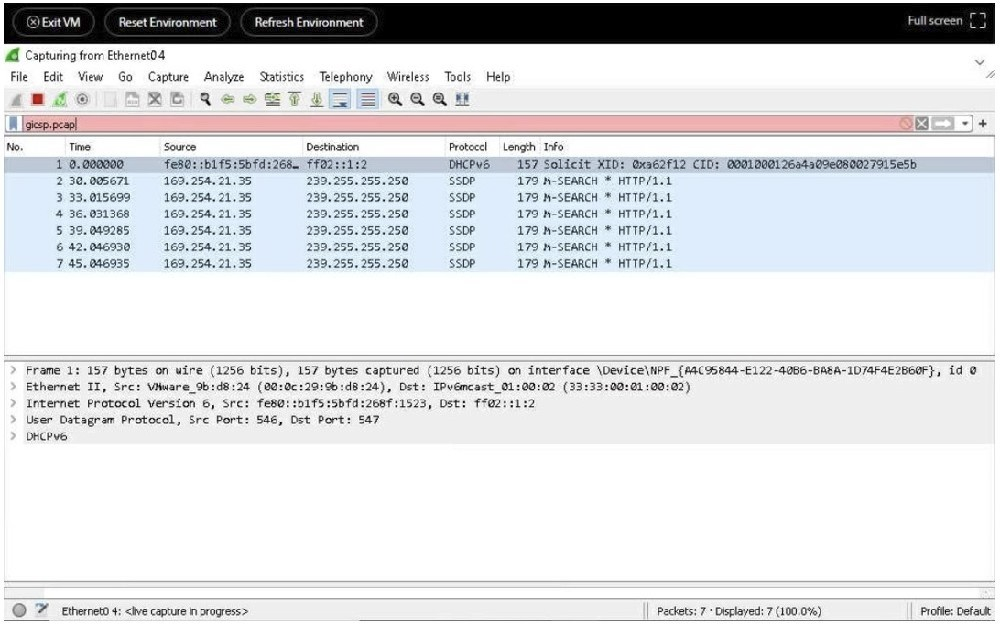Click the gicsp.pcap display filter field
1000x625 pixels.
pyautogui.click(x=459, y=124)
